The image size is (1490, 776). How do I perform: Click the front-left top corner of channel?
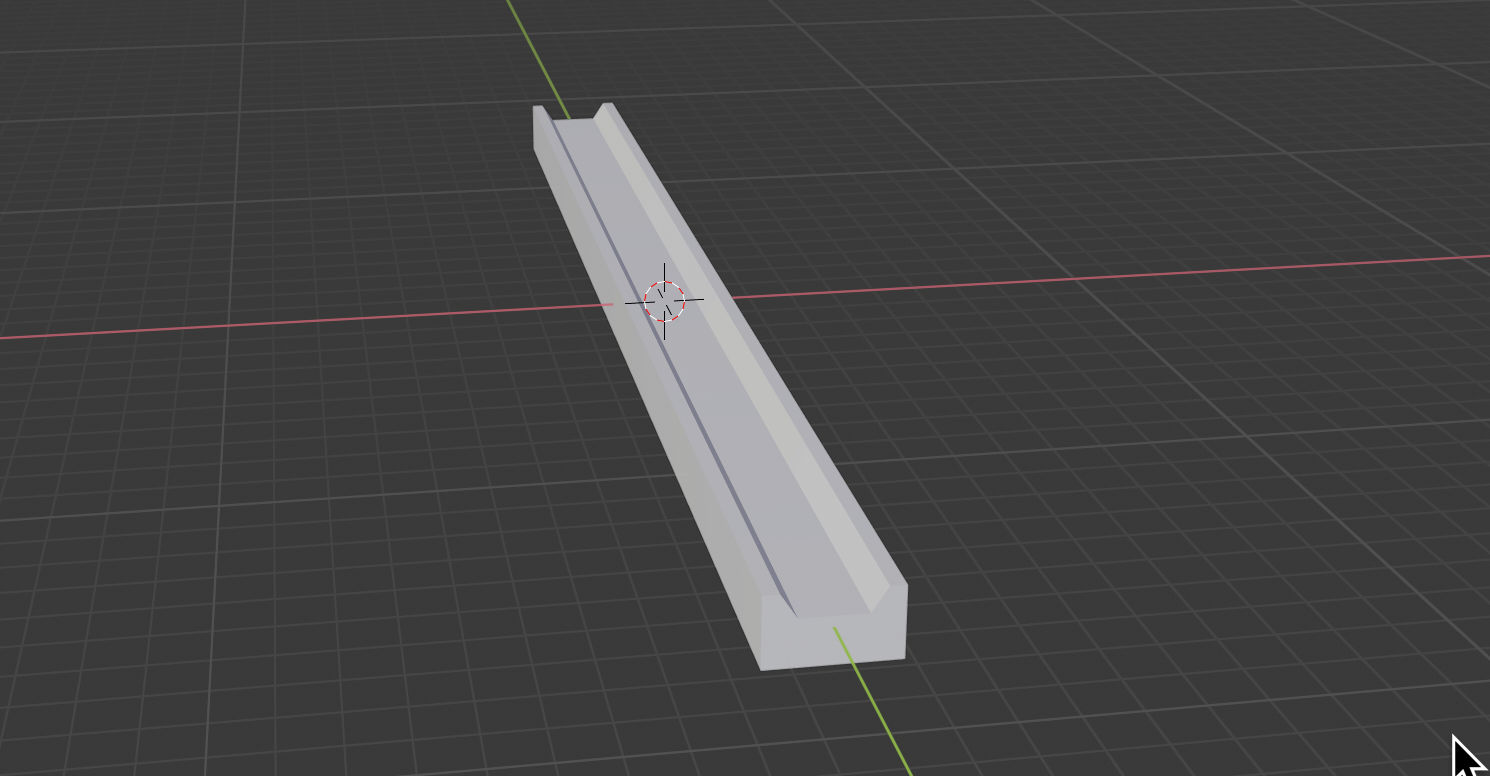tap(762, 597)
